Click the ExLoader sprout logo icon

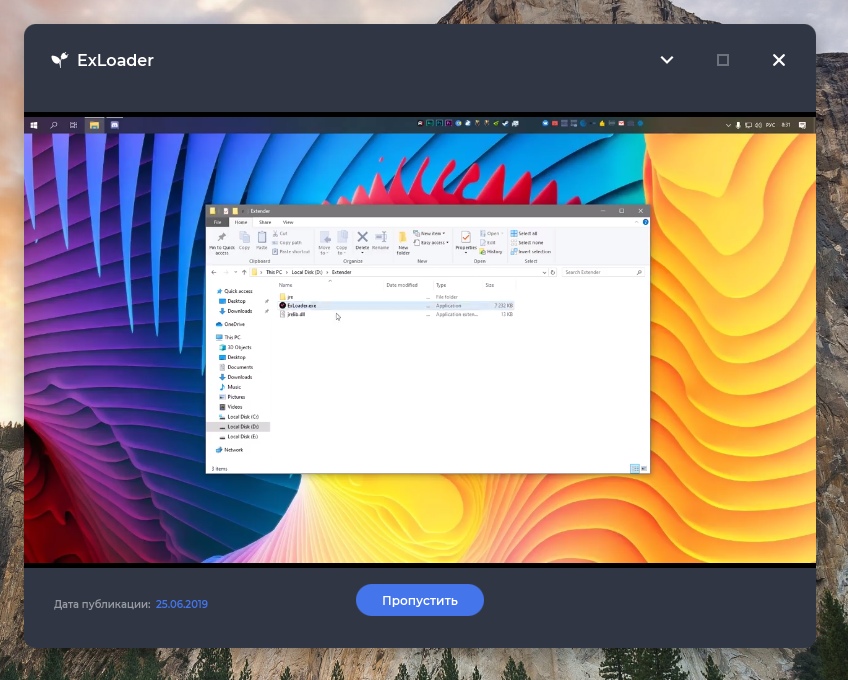click(x=60, y=60)
